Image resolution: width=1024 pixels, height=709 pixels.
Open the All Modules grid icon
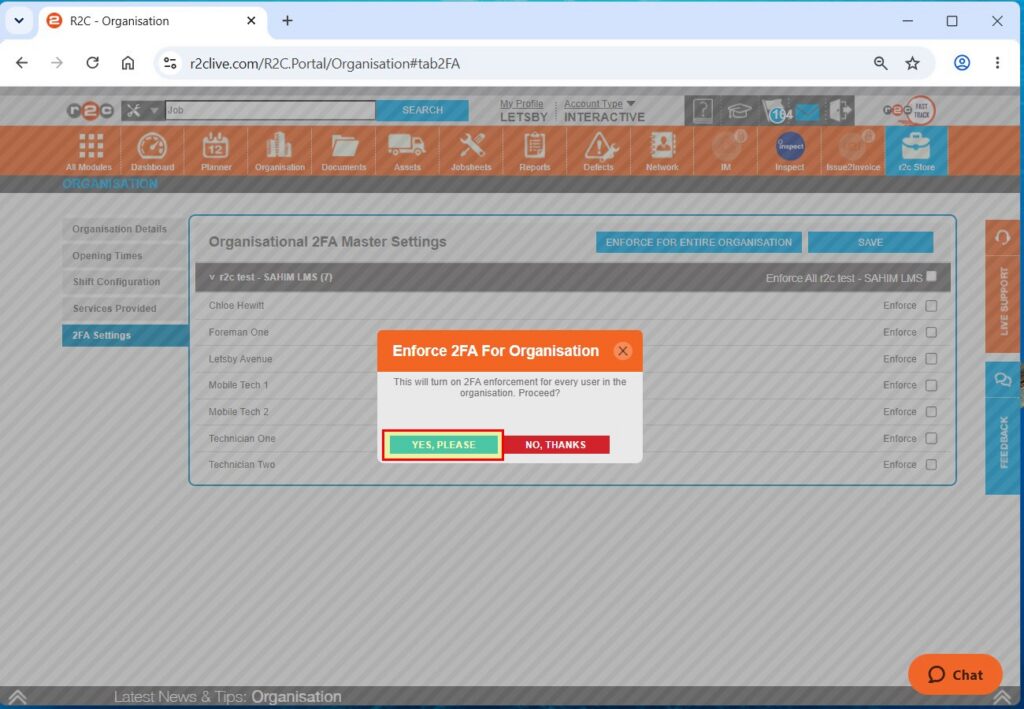point(89,151)
